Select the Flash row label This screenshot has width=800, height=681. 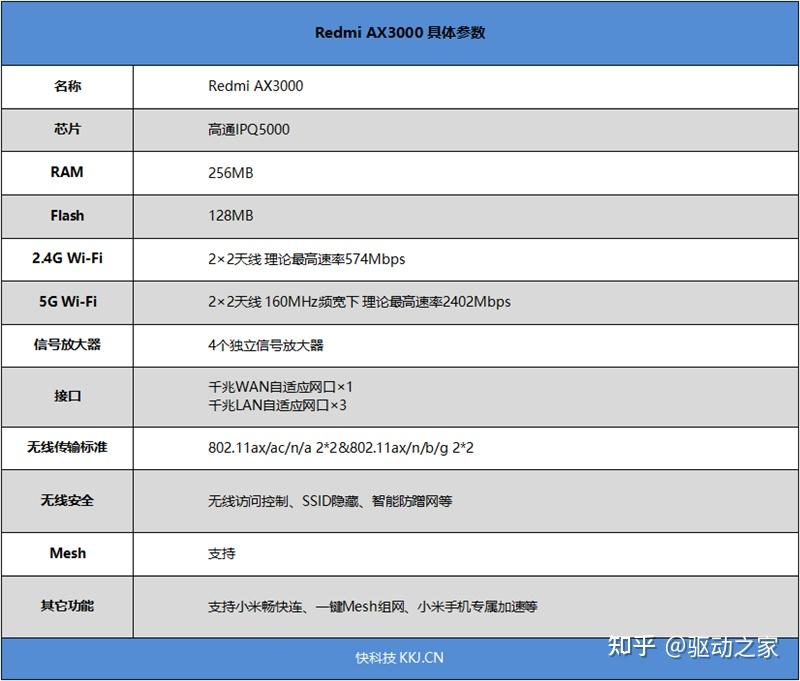coord(67,216)
